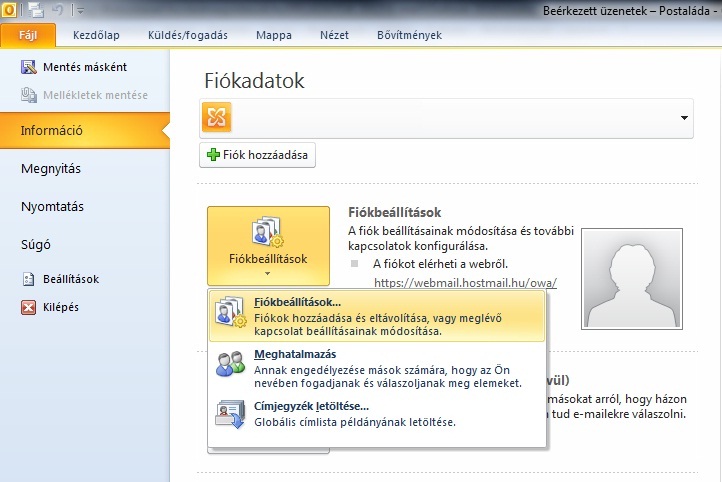Click the small arrow under Fiókbeállítások button

pyautogui.click(x=268, y=274)
